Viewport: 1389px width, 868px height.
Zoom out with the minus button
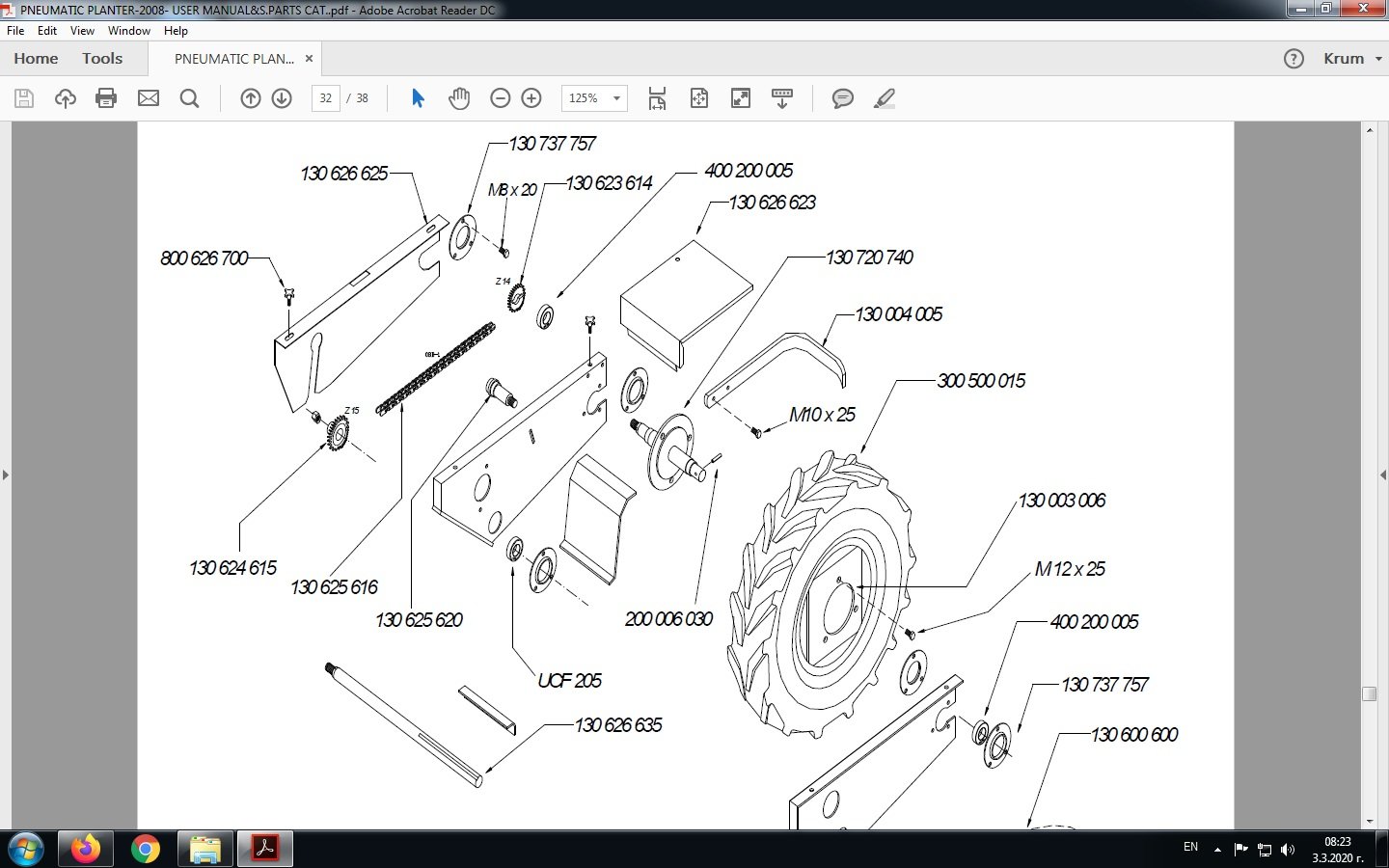click(500, 98)
